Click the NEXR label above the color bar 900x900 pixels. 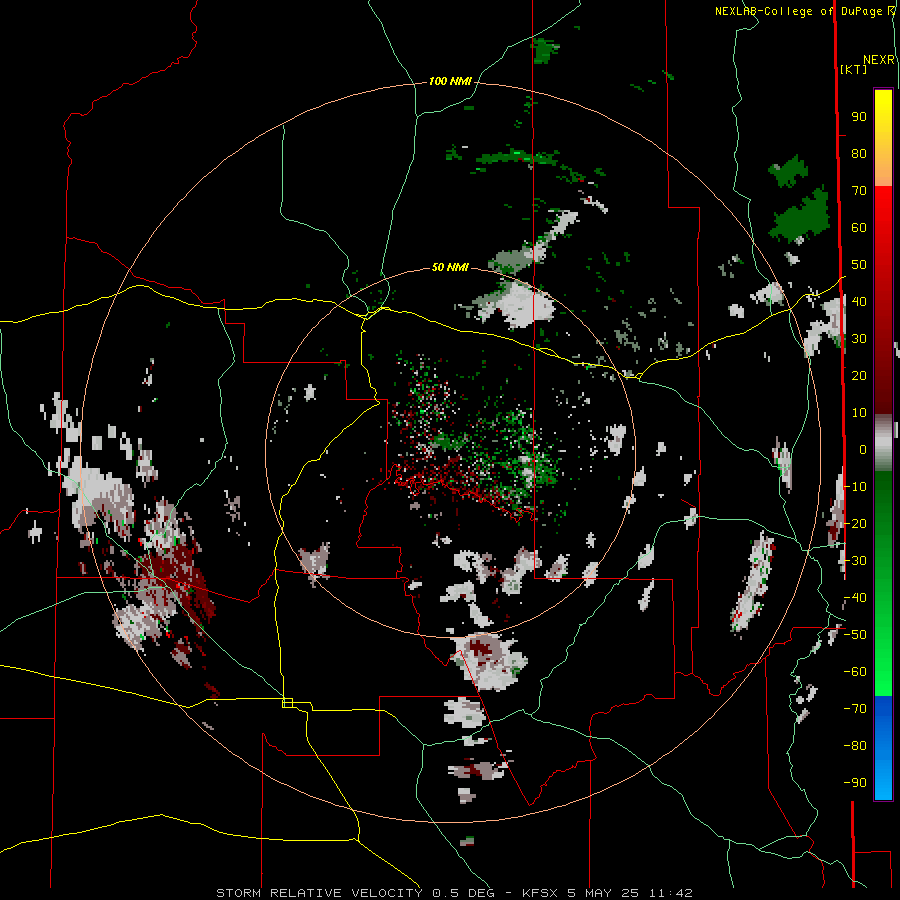pyautogui.click(x=879, y=60)
